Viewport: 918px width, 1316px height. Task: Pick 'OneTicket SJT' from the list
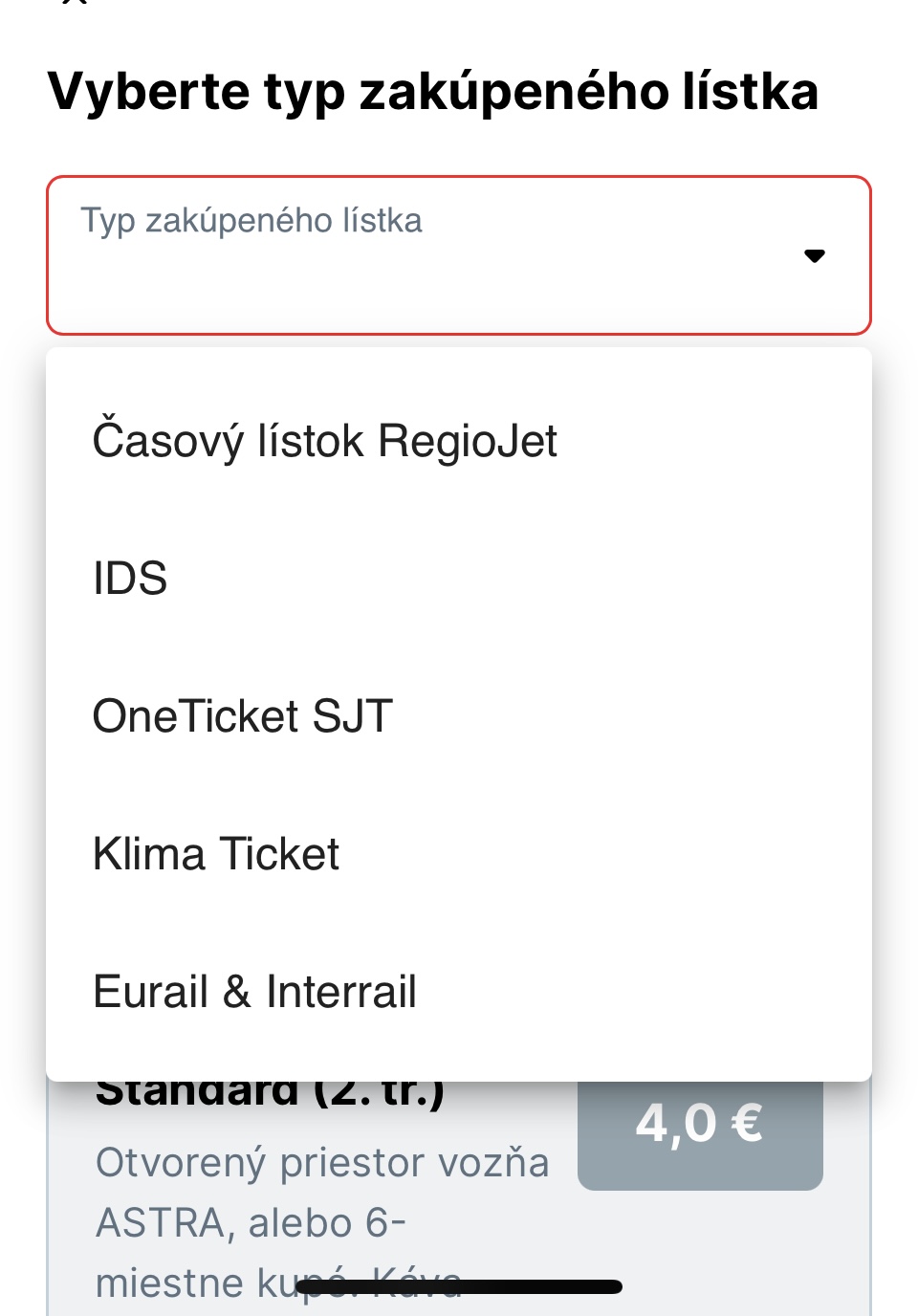click(243, 716)
